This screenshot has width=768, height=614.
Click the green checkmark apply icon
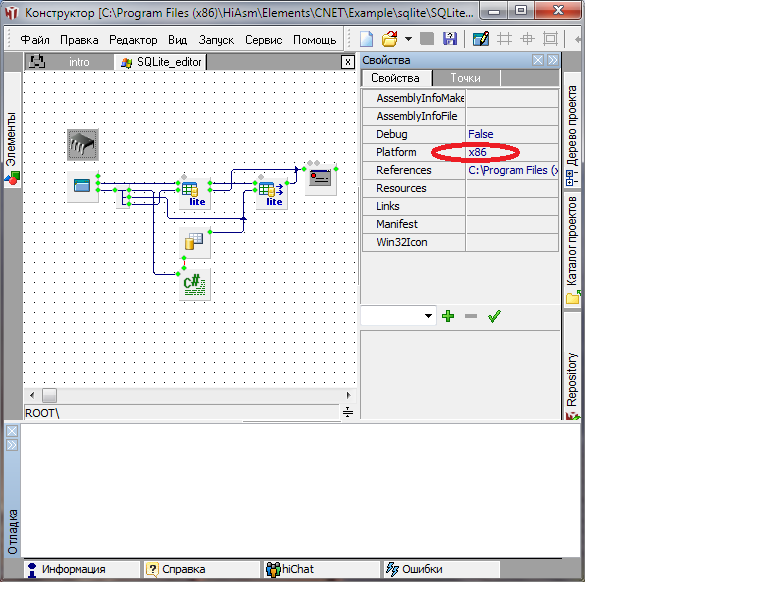(493, 316)
